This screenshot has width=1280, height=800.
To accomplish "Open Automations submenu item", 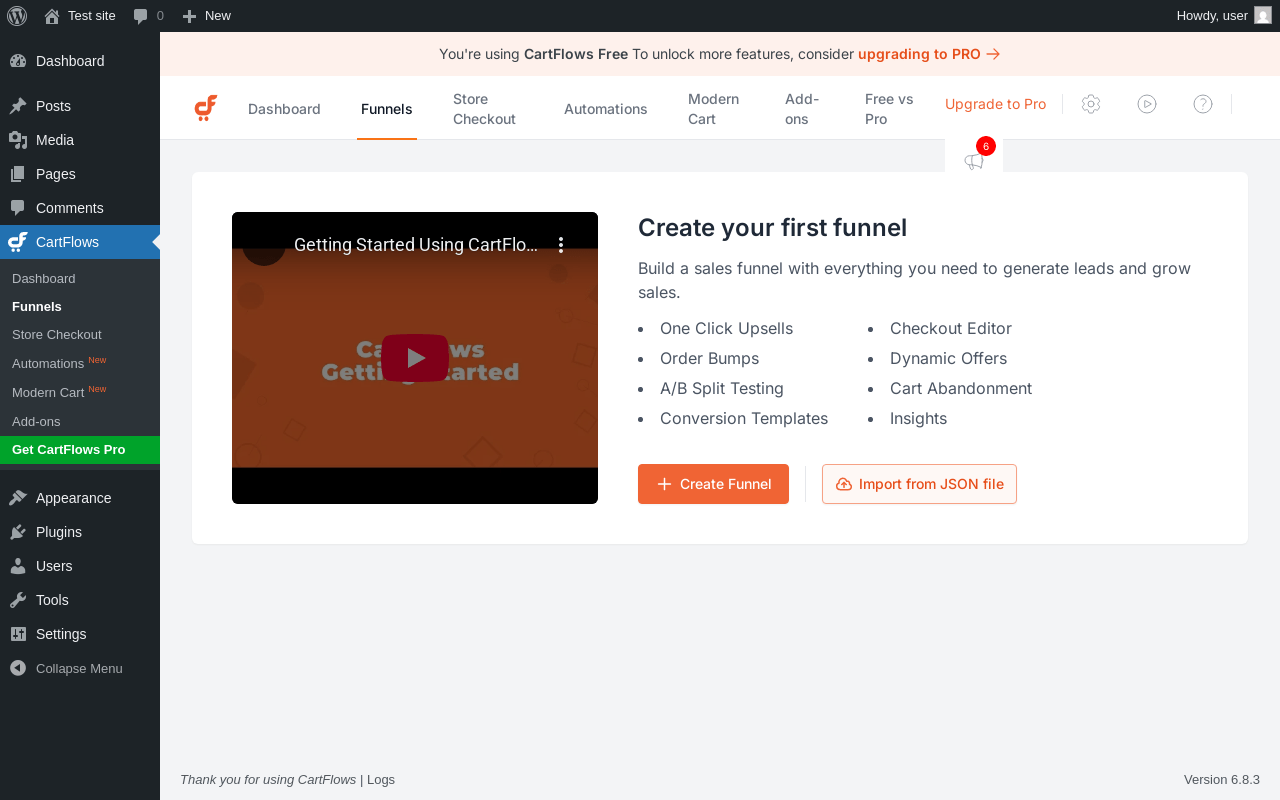I will [x=80, y=363].
